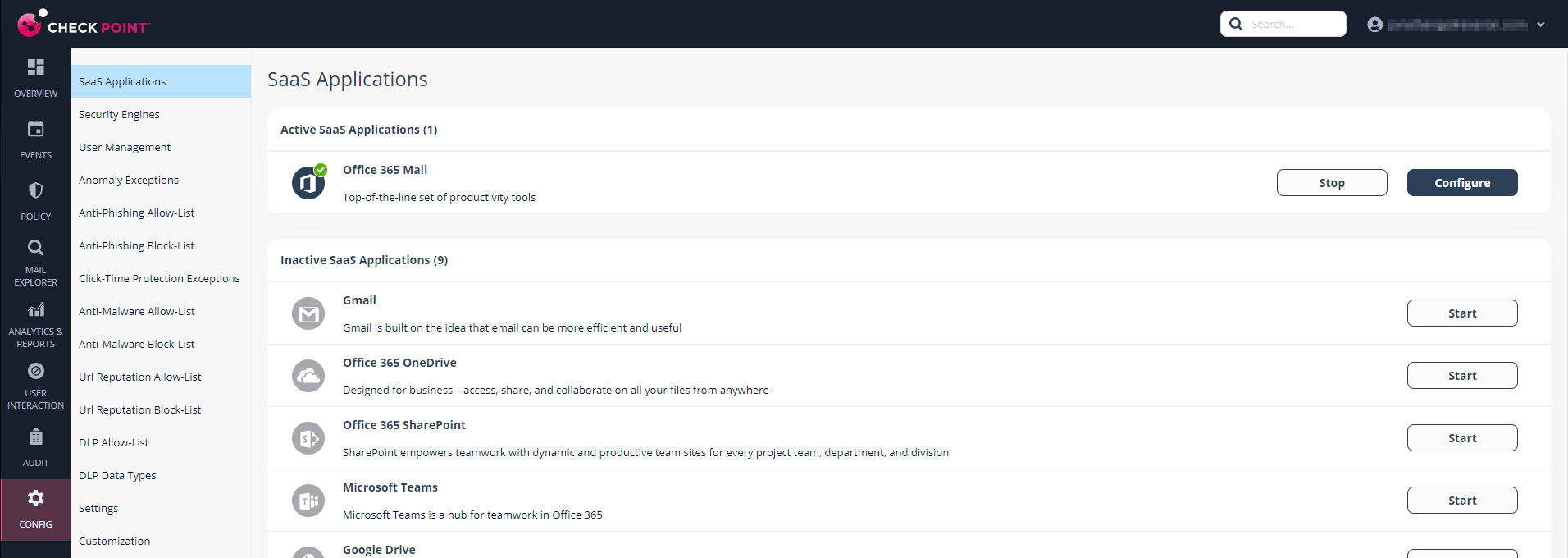Click Inactive SaaS Applications (9) heading

364,260
